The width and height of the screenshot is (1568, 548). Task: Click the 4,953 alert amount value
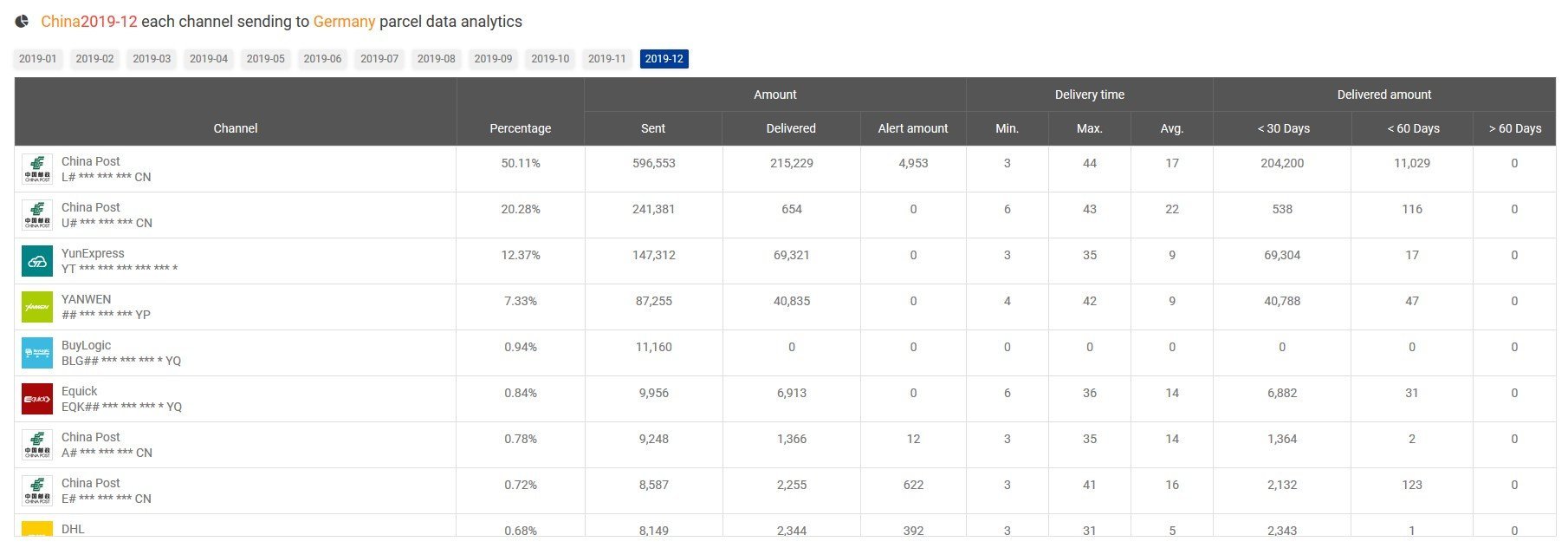[x=913, y=163]
